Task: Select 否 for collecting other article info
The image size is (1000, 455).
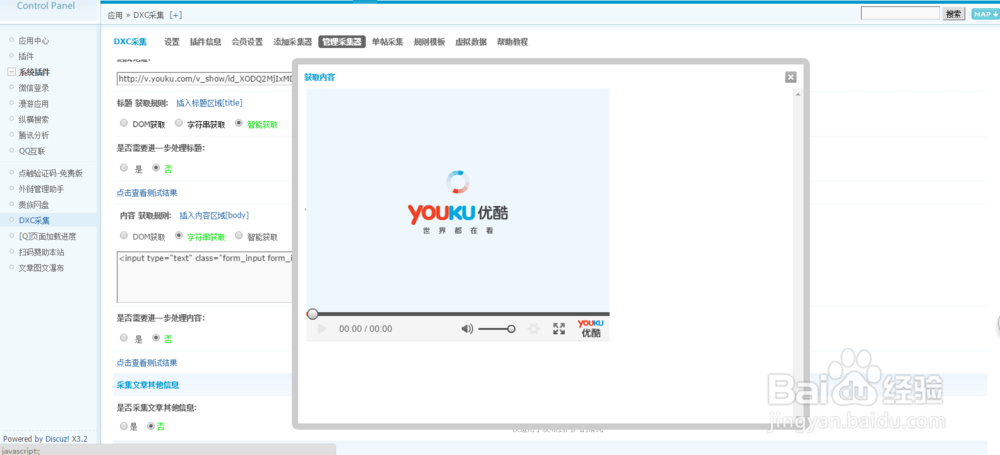Action: [151, 426]
